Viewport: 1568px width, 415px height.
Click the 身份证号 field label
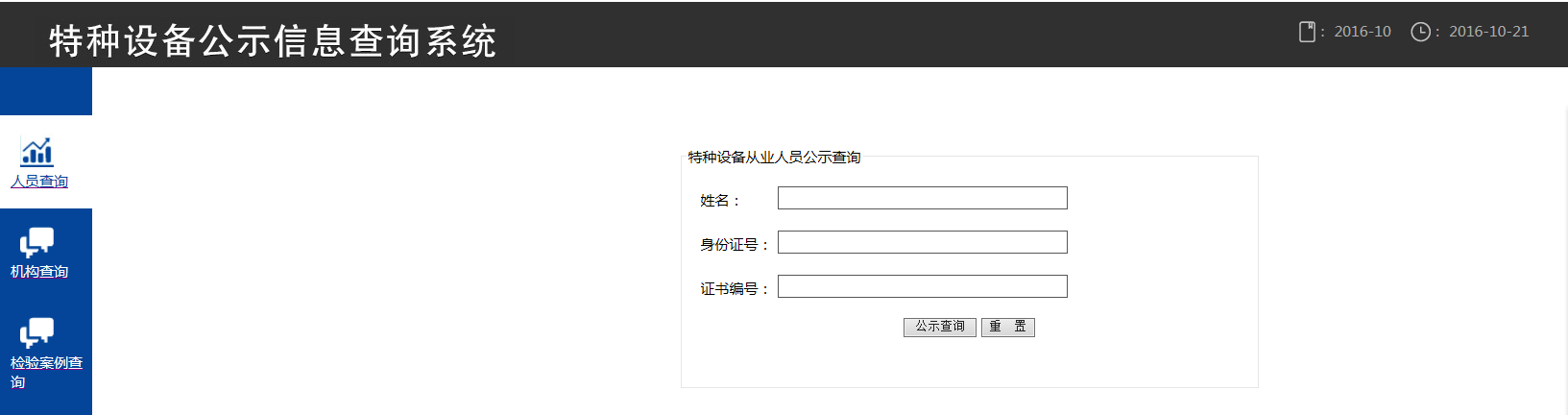tap(734, 245)
